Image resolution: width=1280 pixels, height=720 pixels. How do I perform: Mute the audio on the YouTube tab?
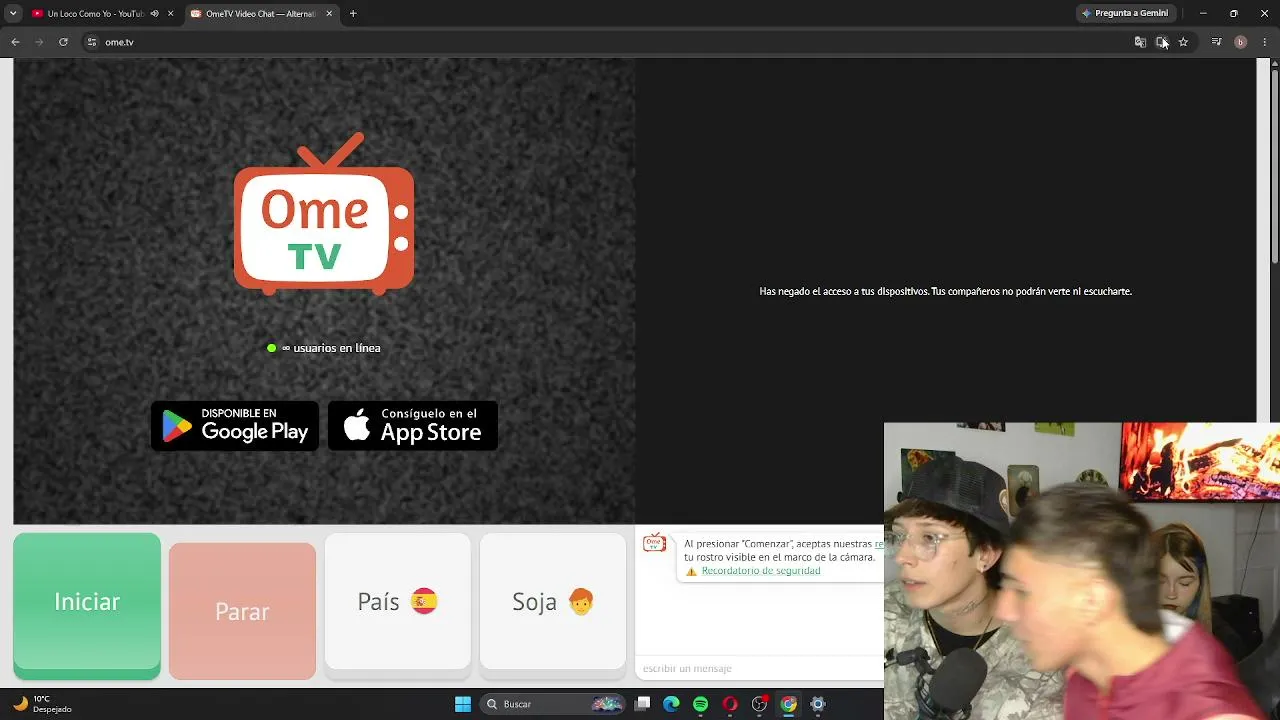(x=155, y=14)
